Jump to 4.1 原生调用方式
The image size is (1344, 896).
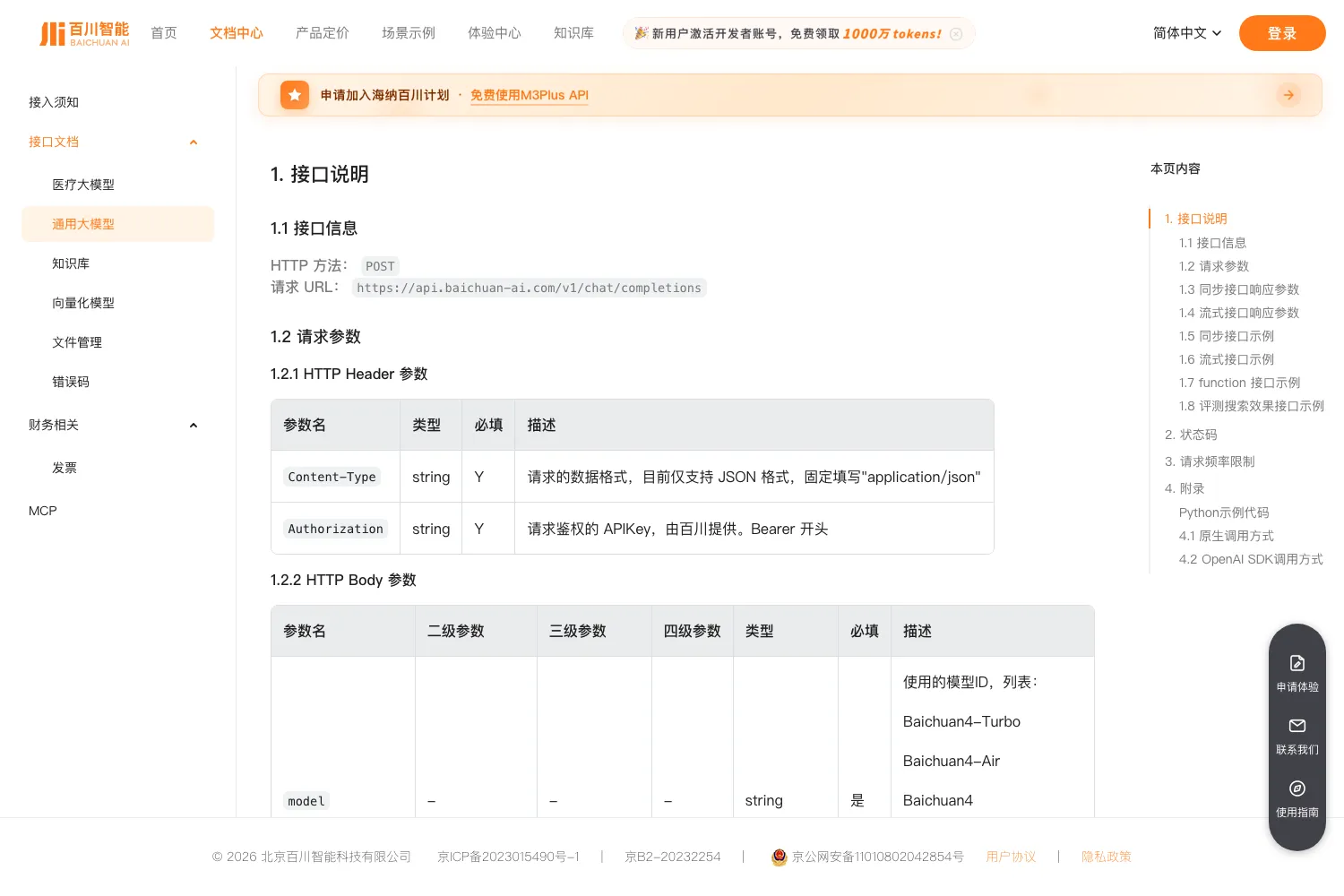[x=1227, y=536]
